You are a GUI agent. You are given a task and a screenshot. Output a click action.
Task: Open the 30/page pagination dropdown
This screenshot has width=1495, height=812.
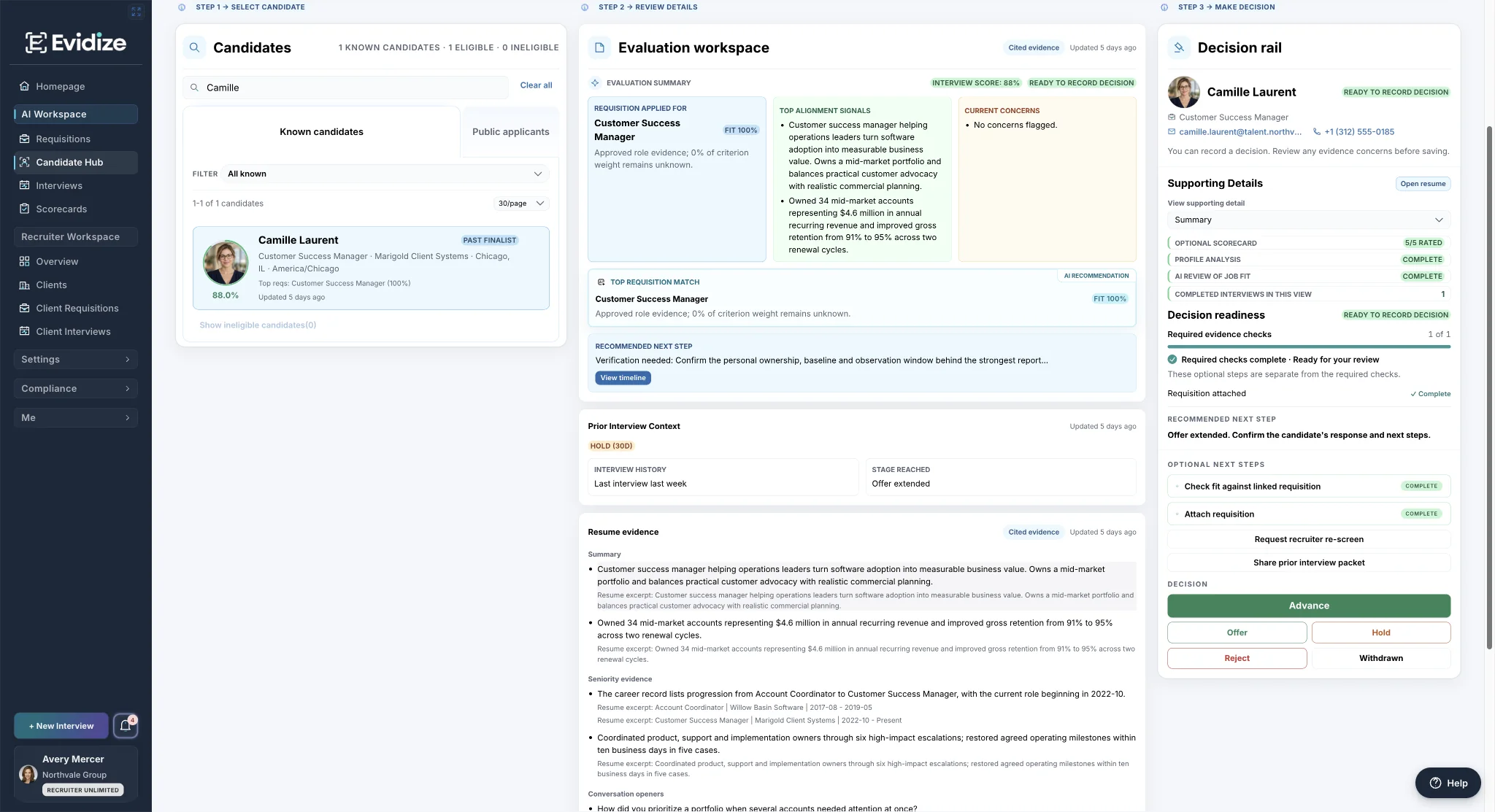click(521, 204)
